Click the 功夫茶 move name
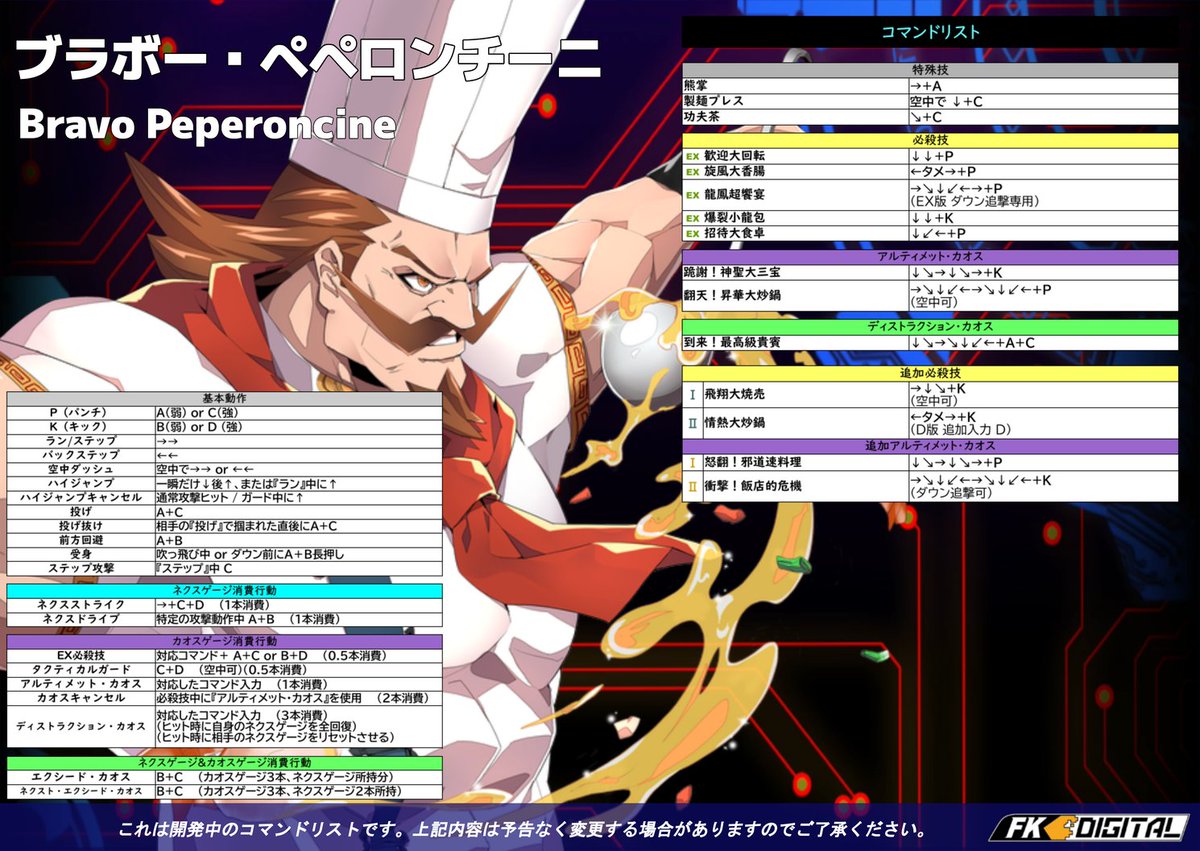 coord(702,117)
